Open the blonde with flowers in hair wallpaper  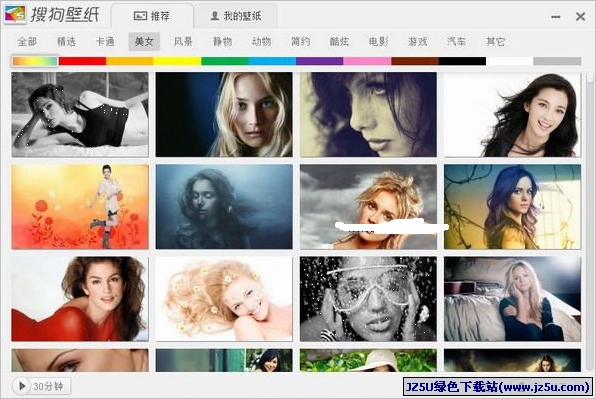[224, 299]
